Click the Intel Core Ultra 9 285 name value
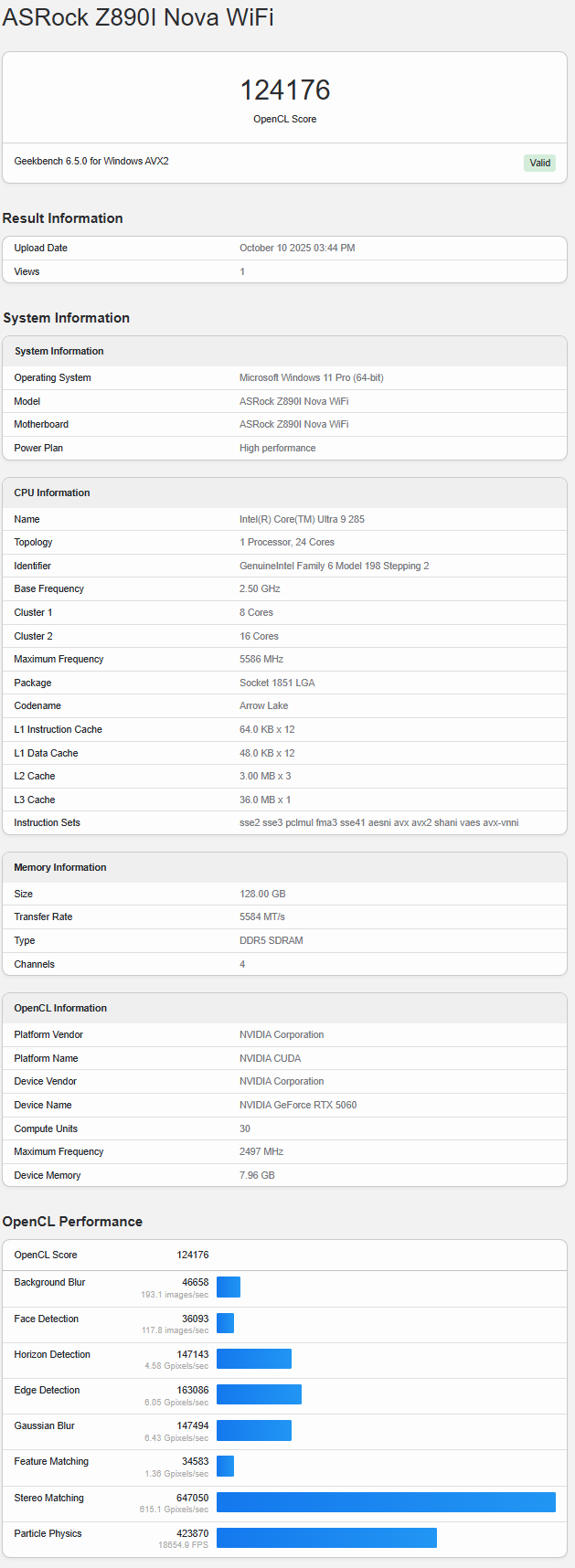 point(302,519)
